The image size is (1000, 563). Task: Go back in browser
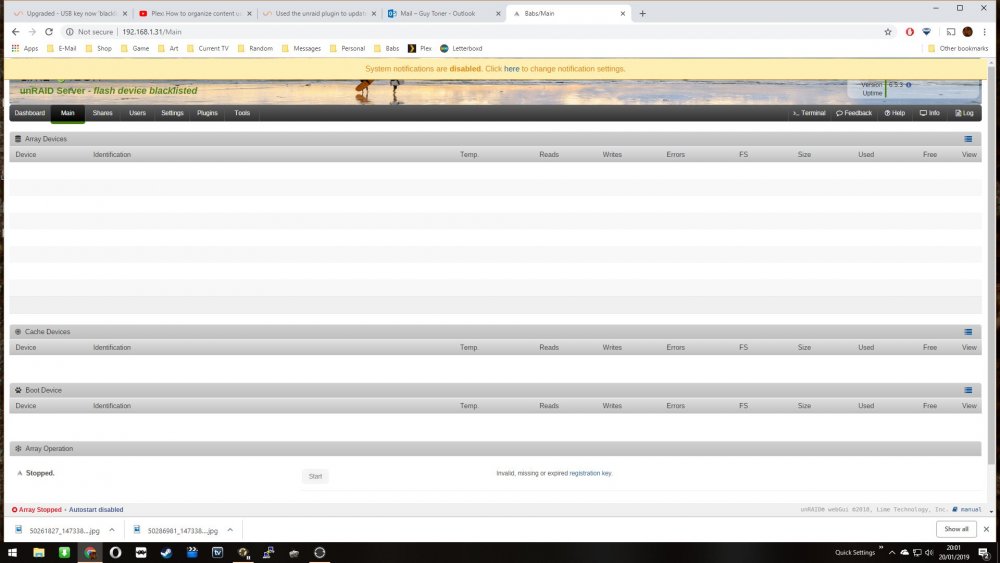[15, 31]
